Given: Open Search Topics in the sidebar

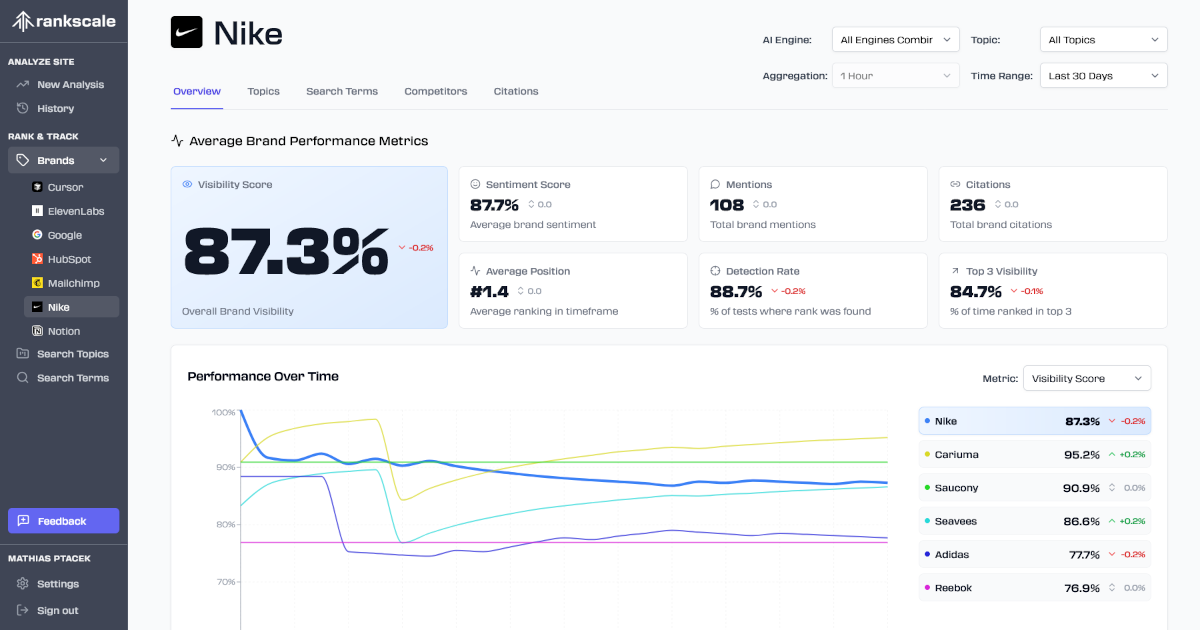Looking at the screenshot, I should (x=64, y=354).
